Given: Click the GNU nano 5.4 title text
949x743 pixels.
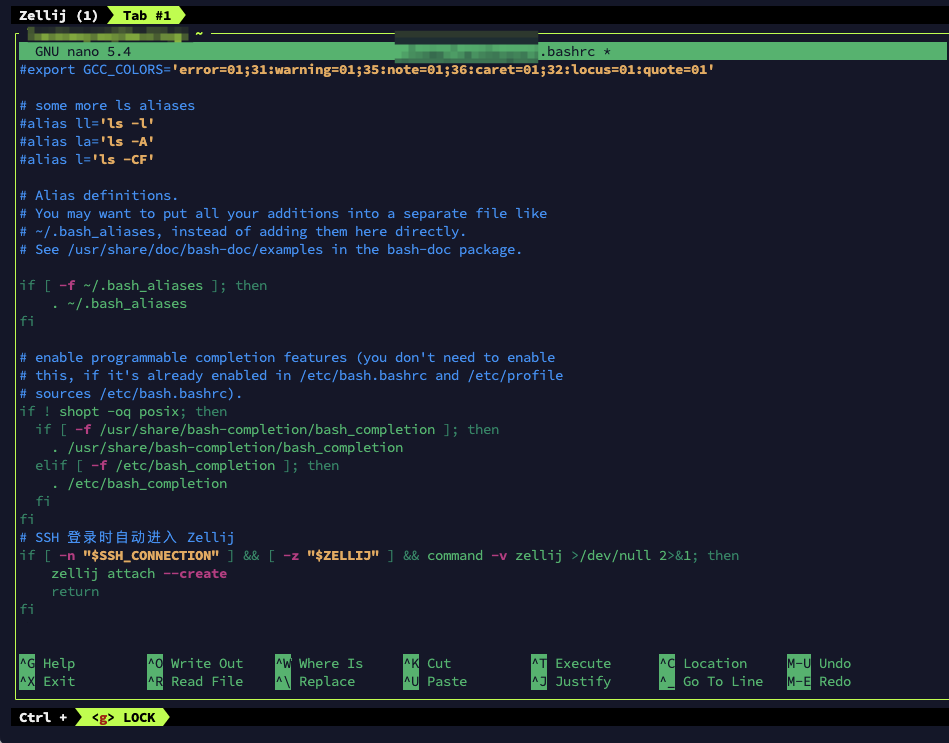Looking at the screenshot, I should coord(83,51).
